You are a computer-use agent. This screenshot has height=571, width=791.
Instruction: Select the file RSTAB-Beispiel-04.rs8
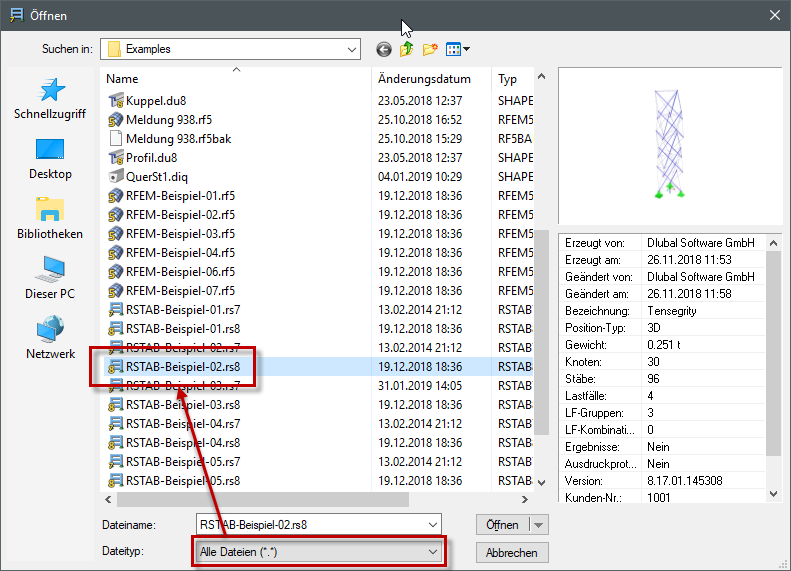tap(183, 443)
